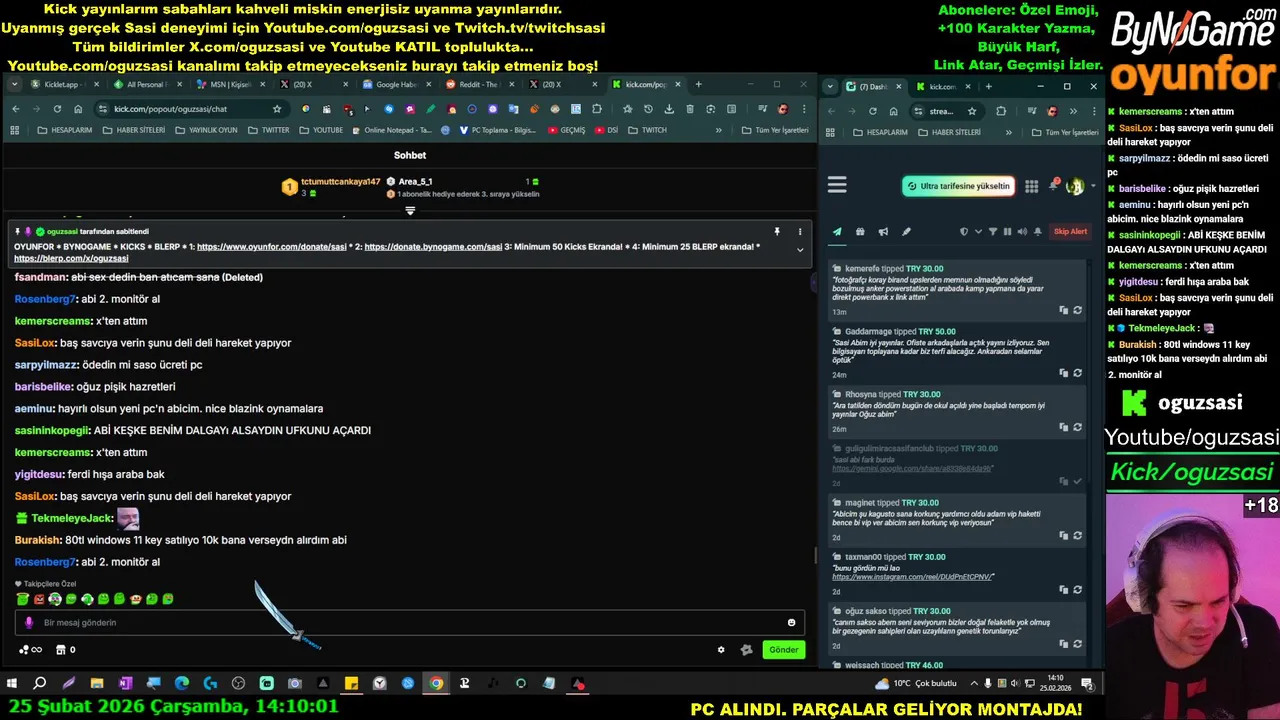Focus the 'Bir mesaj gönderin' input field
Screen dimensions: 1280x720
coord(410,623)
